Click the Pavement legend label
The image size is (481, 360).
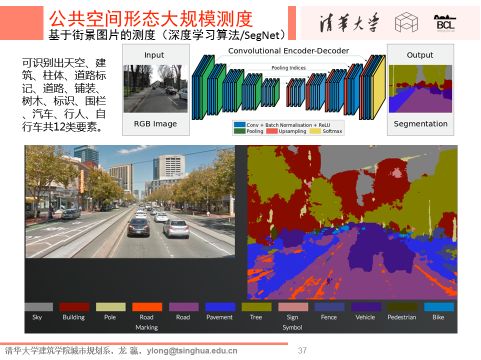pyautogui.click(x=219, y=317)
